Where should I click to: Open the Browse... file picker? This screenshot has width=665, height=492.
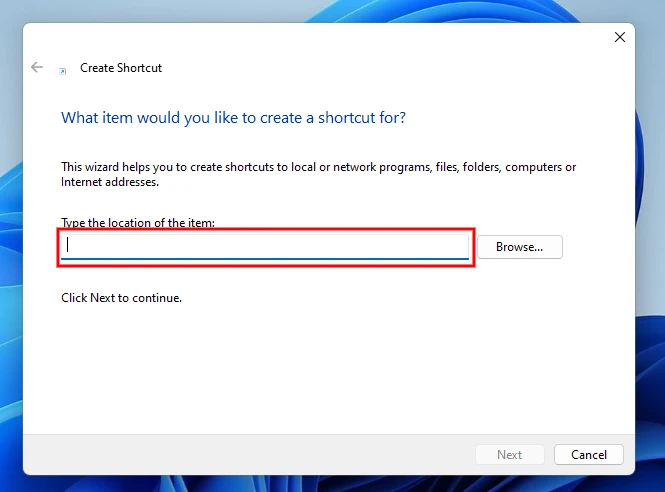click(520, 247)
